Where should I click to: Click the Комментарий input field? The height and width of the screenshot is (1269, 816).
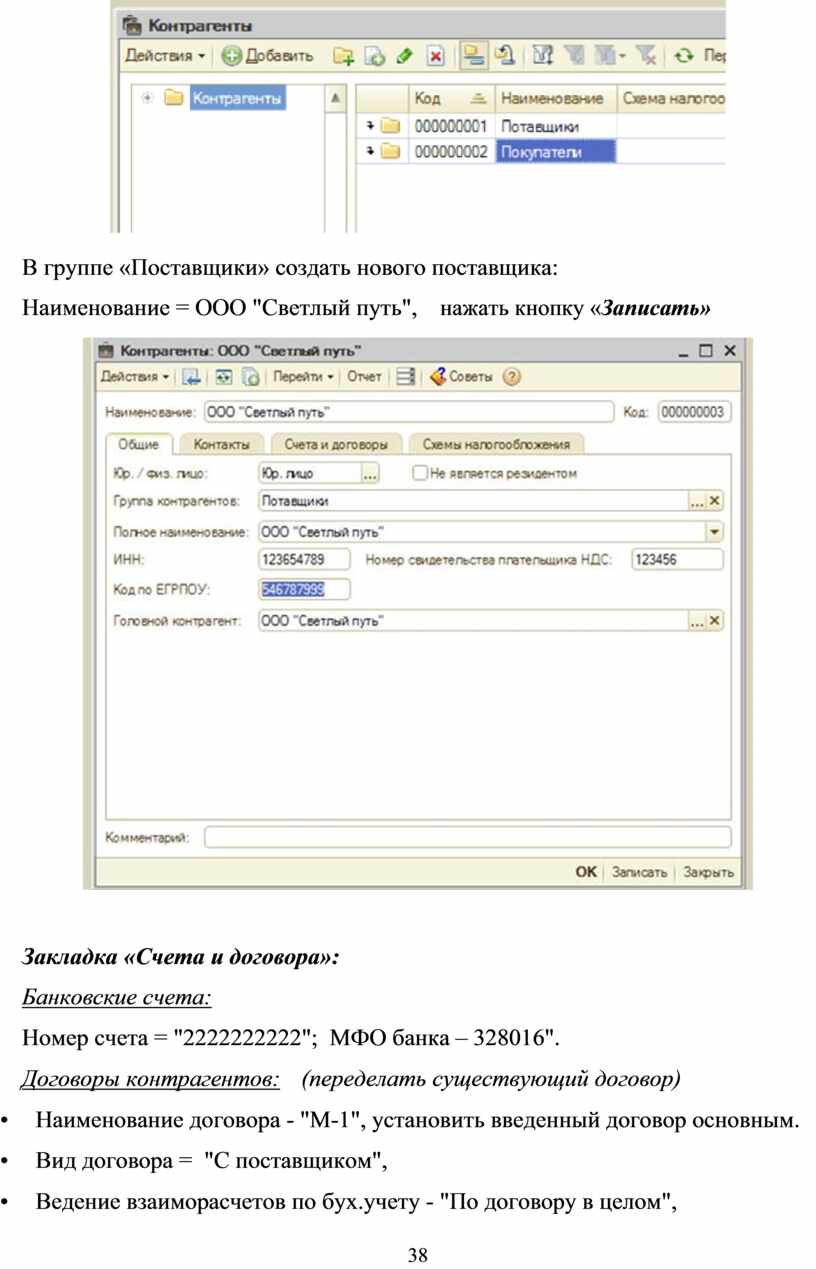(468, 838)
